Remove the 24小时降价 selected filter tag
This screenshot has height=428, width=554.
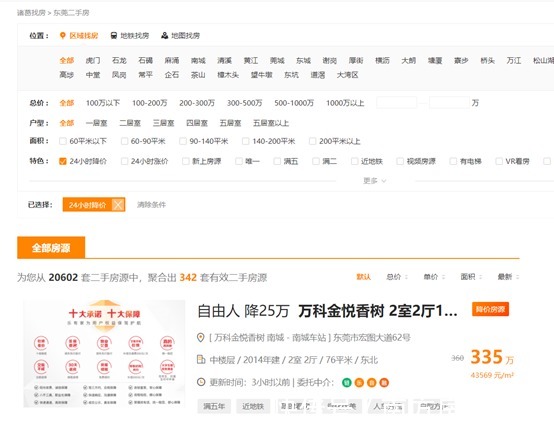(x=118, y=205)
